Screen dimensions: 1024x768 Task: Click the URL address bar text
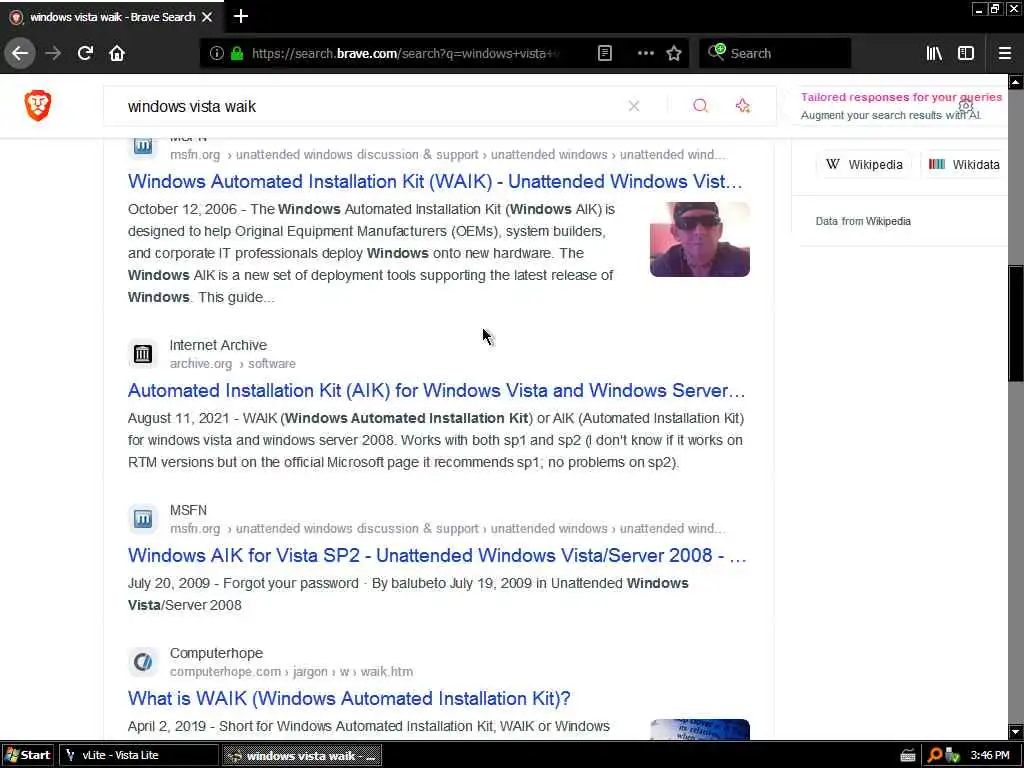point(405,54)
